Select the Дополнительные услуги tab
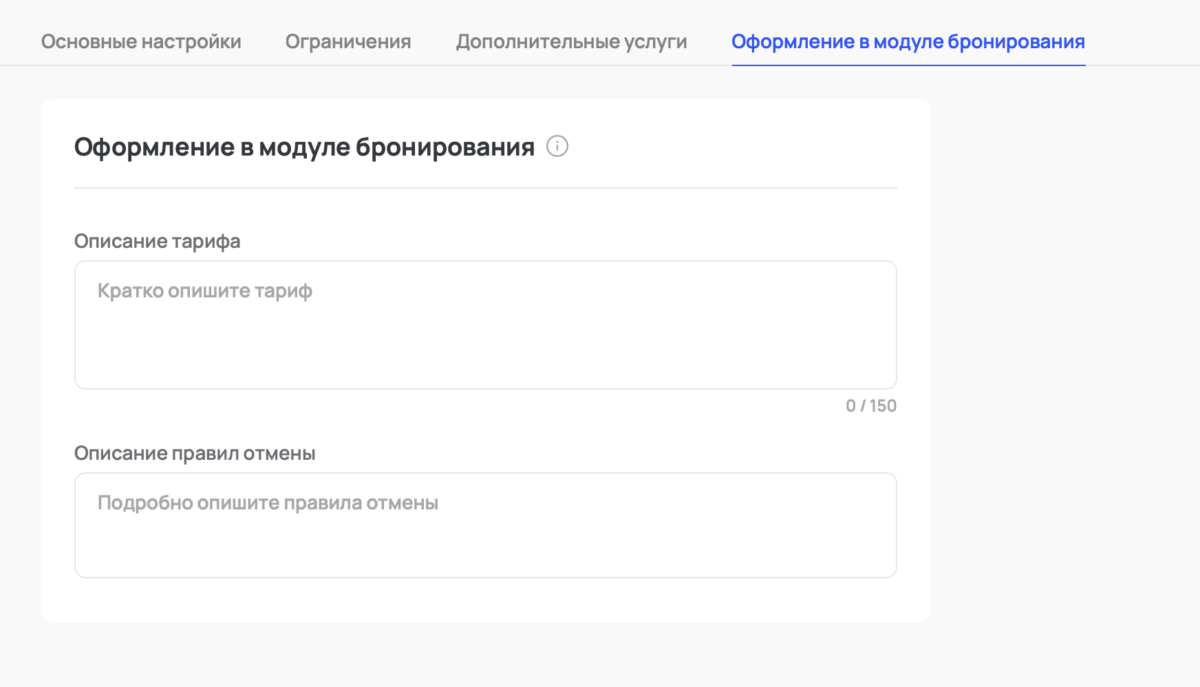Image resolution: width=1200 pixels, height=687 pixels. (x=571, y=42)
